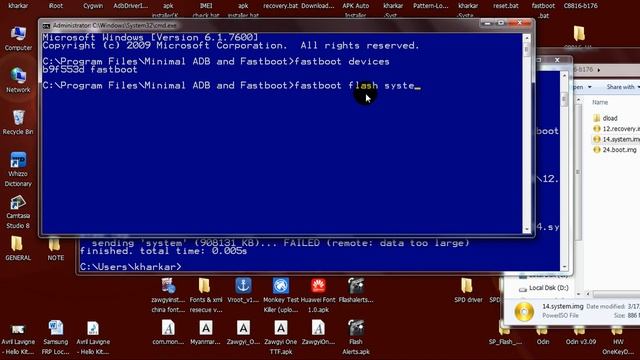Select the Myanmar font file icon

[206, 333]
